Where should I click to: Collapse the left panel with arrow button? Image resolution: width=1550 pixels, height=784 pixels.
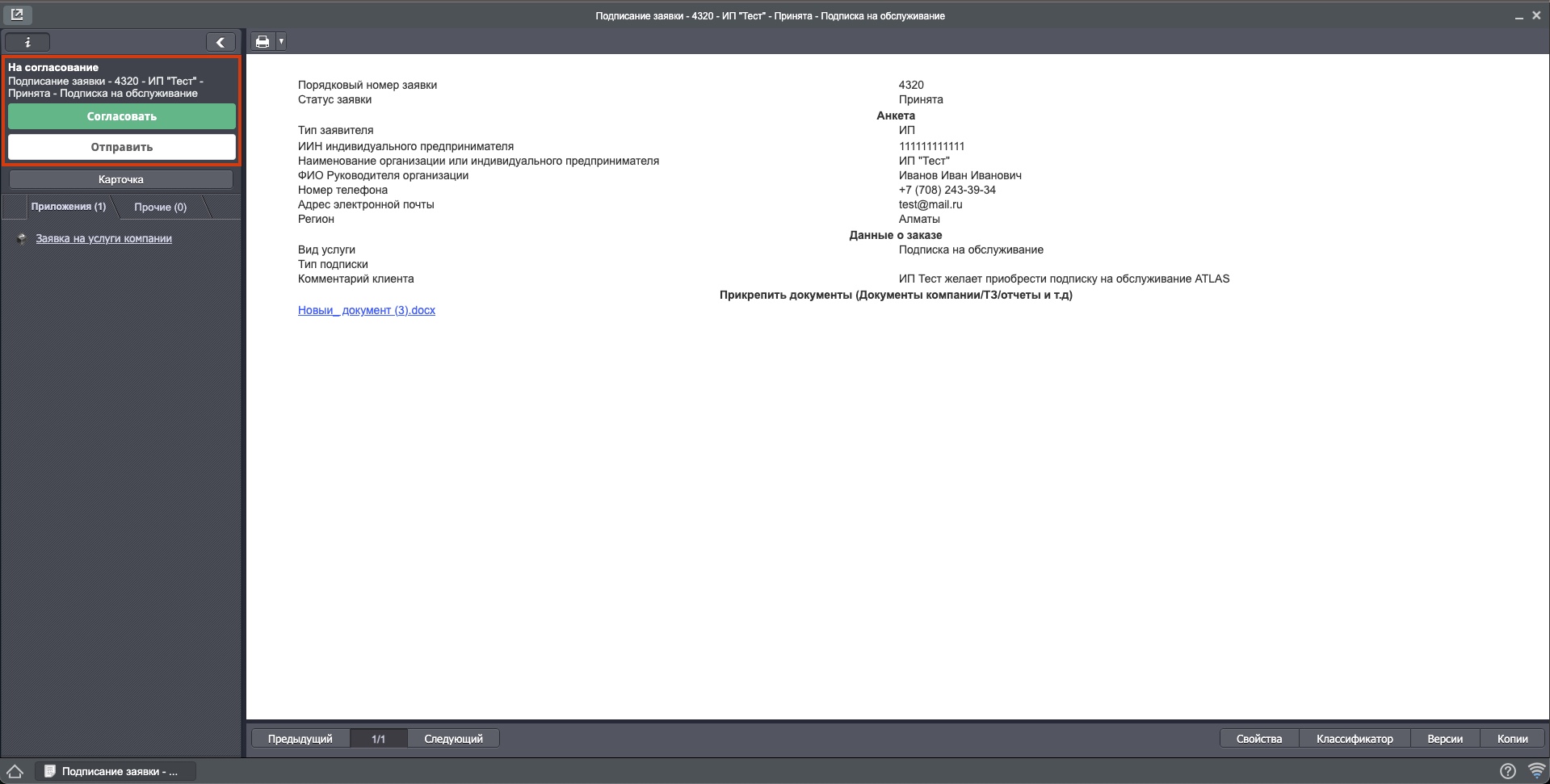[x=220, y=41]
